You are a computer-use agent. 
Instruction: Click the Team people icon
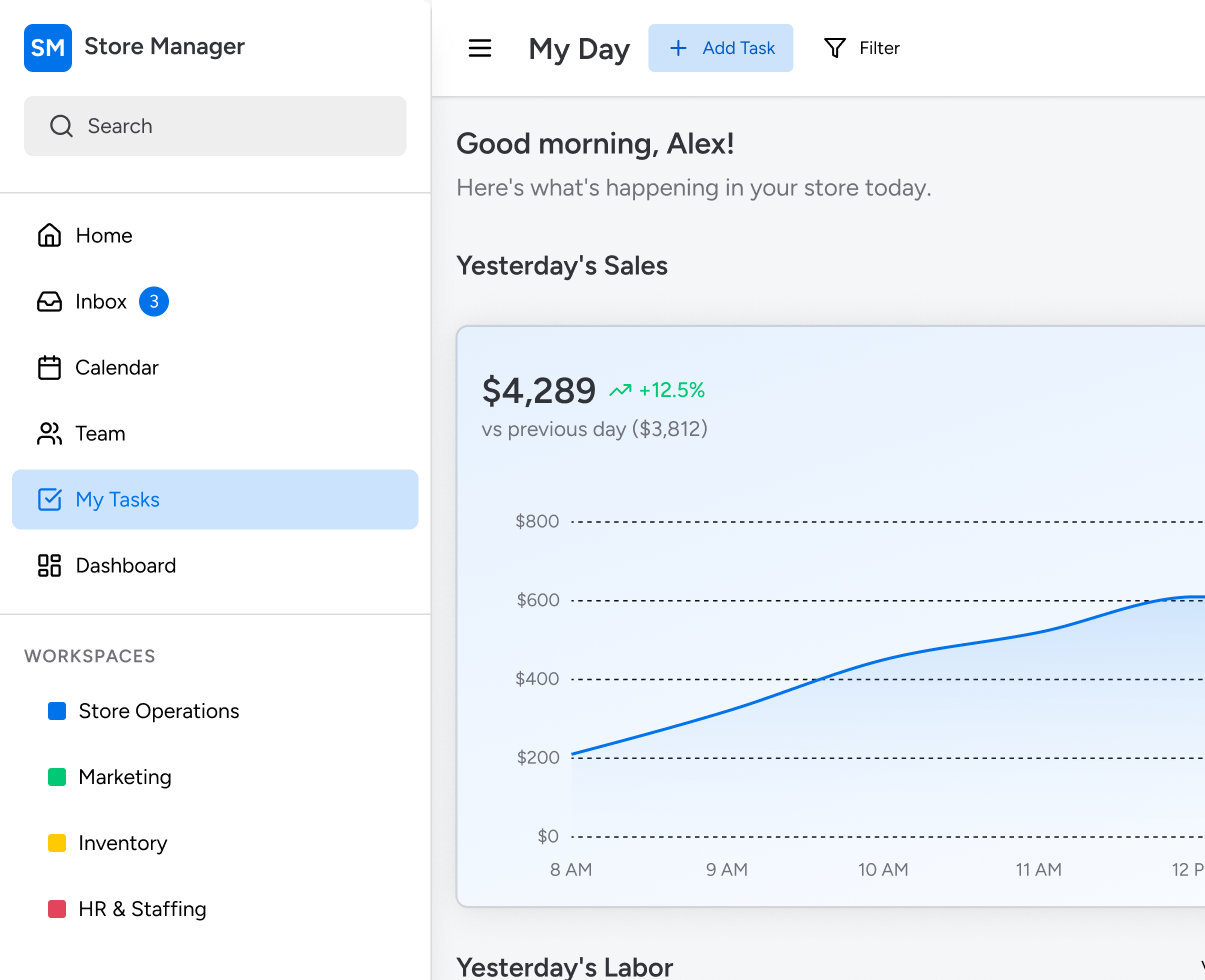(x=49, y=433)
